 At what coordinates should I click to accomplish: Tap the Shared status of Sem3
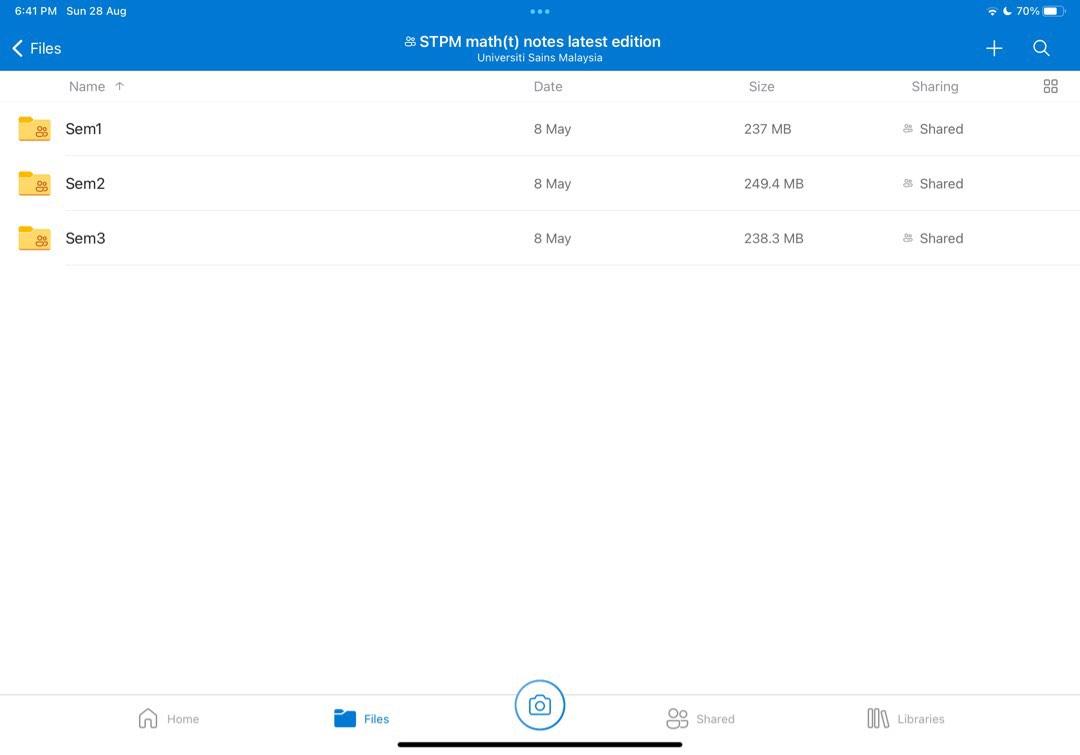(933, 239)
